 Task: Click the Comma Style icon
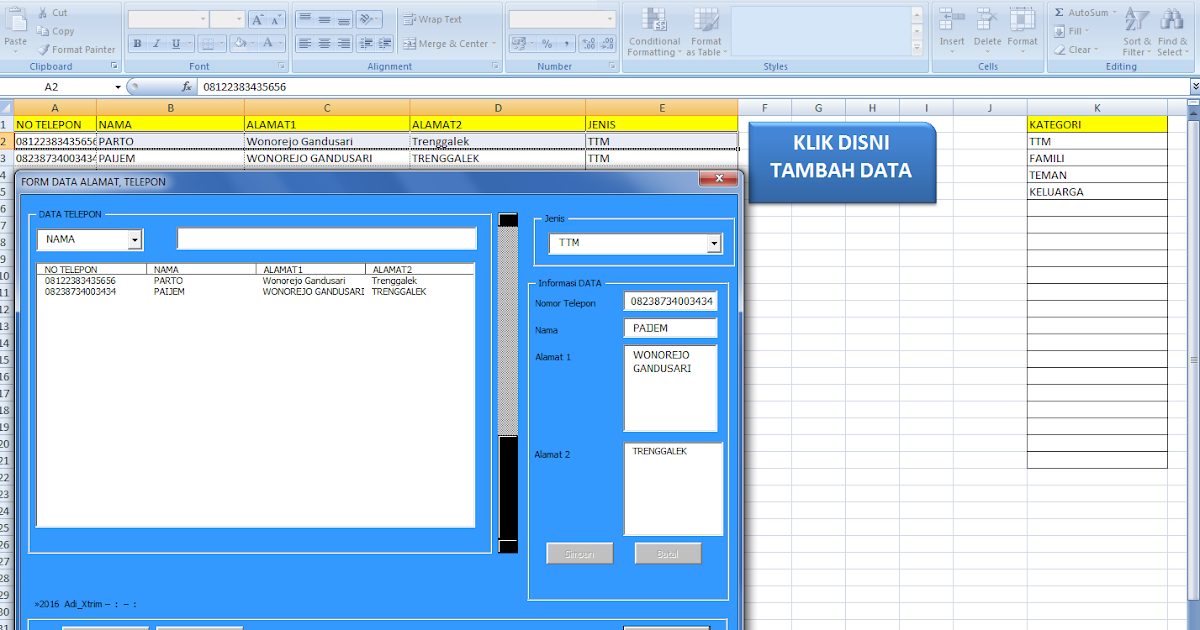tap(566, 44)
